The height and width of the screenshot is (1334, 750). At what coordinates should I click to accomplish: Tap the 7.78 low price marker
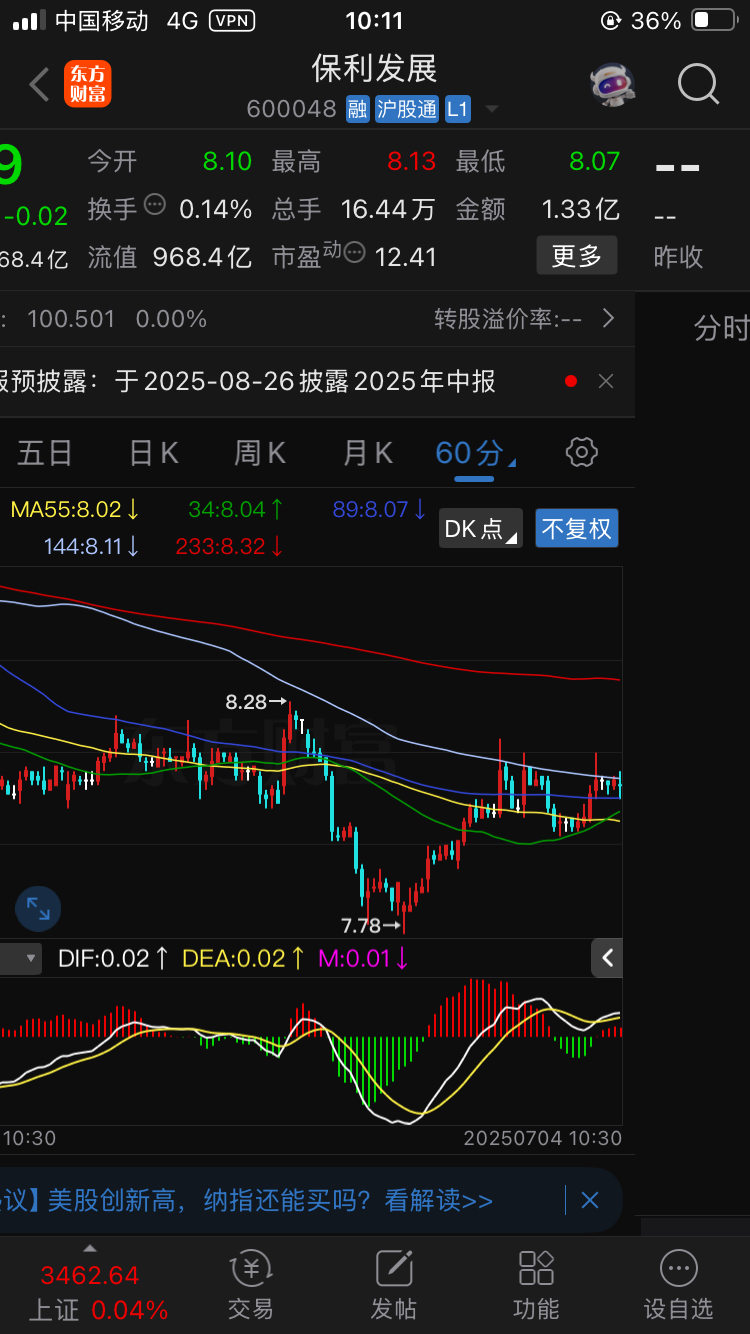[370, 925]
